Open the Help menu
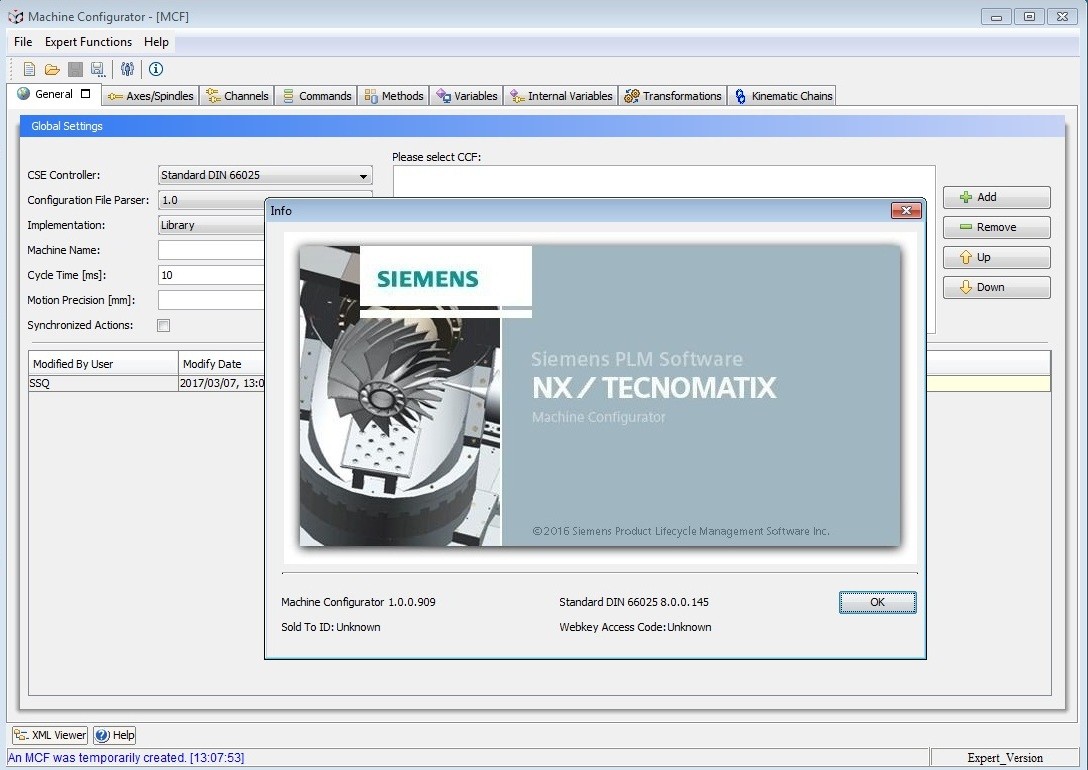Image resolution: width=1088 pixels, height=770 pixels. click(156, 42)
